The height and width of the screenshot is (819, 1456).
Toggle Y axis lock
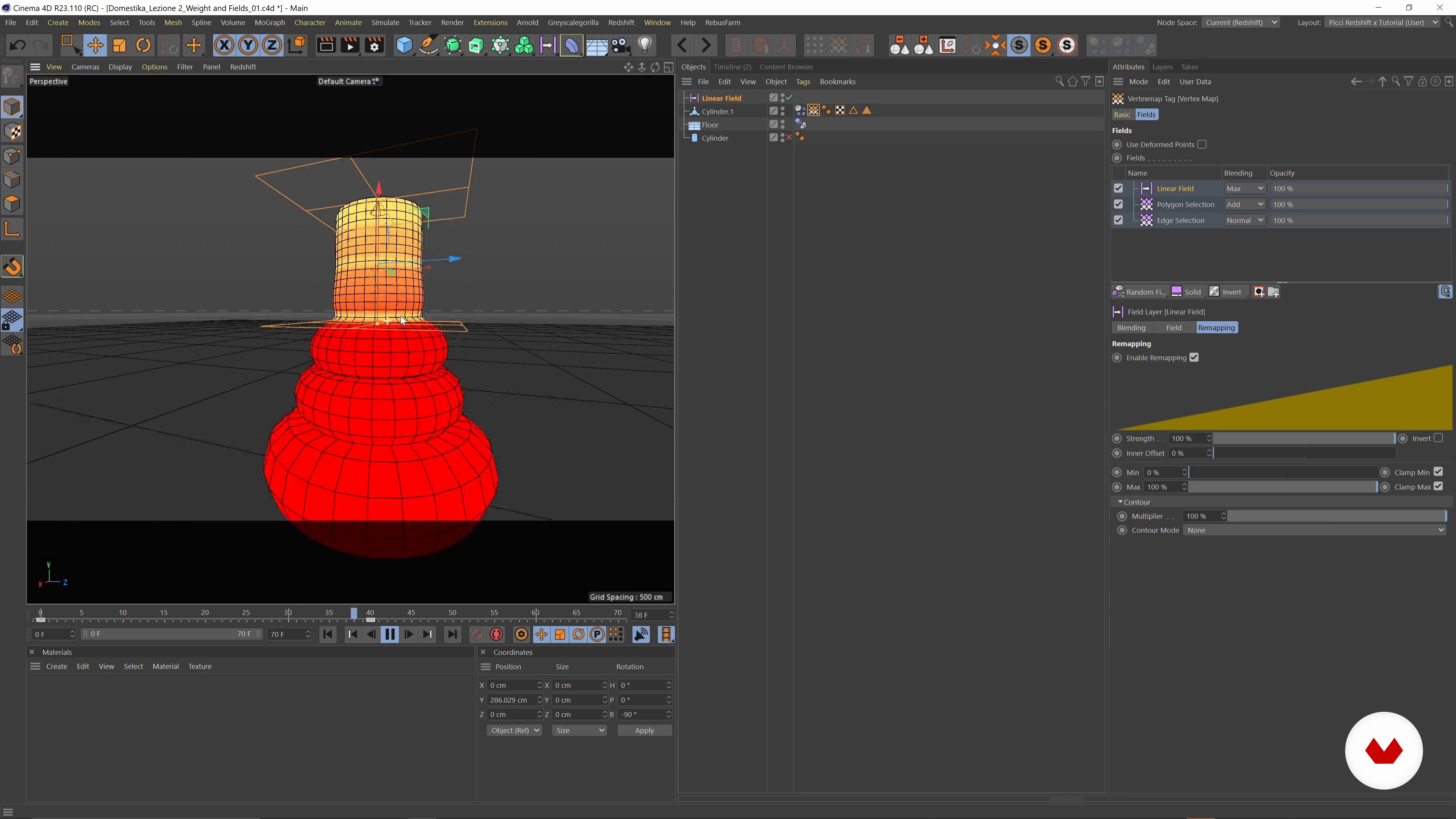click(248, 45)
